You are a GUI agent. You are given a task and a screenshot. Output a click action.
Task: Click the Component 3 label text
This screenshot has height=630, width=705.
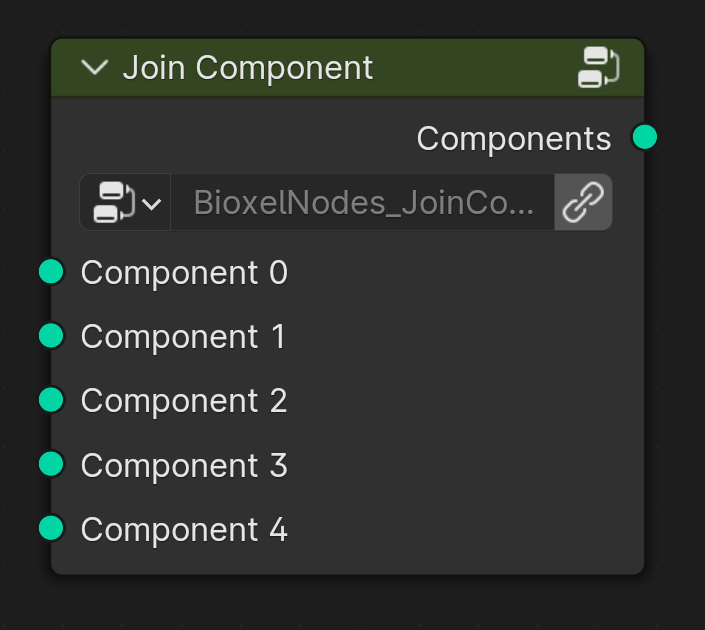[184, 465]
